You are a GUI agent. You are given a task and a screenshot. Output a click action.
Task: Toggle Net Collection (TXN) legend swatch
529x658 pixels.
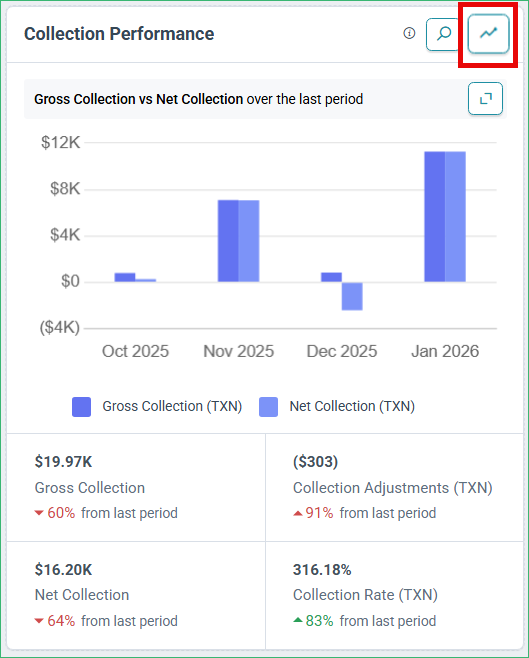[268, 407]
